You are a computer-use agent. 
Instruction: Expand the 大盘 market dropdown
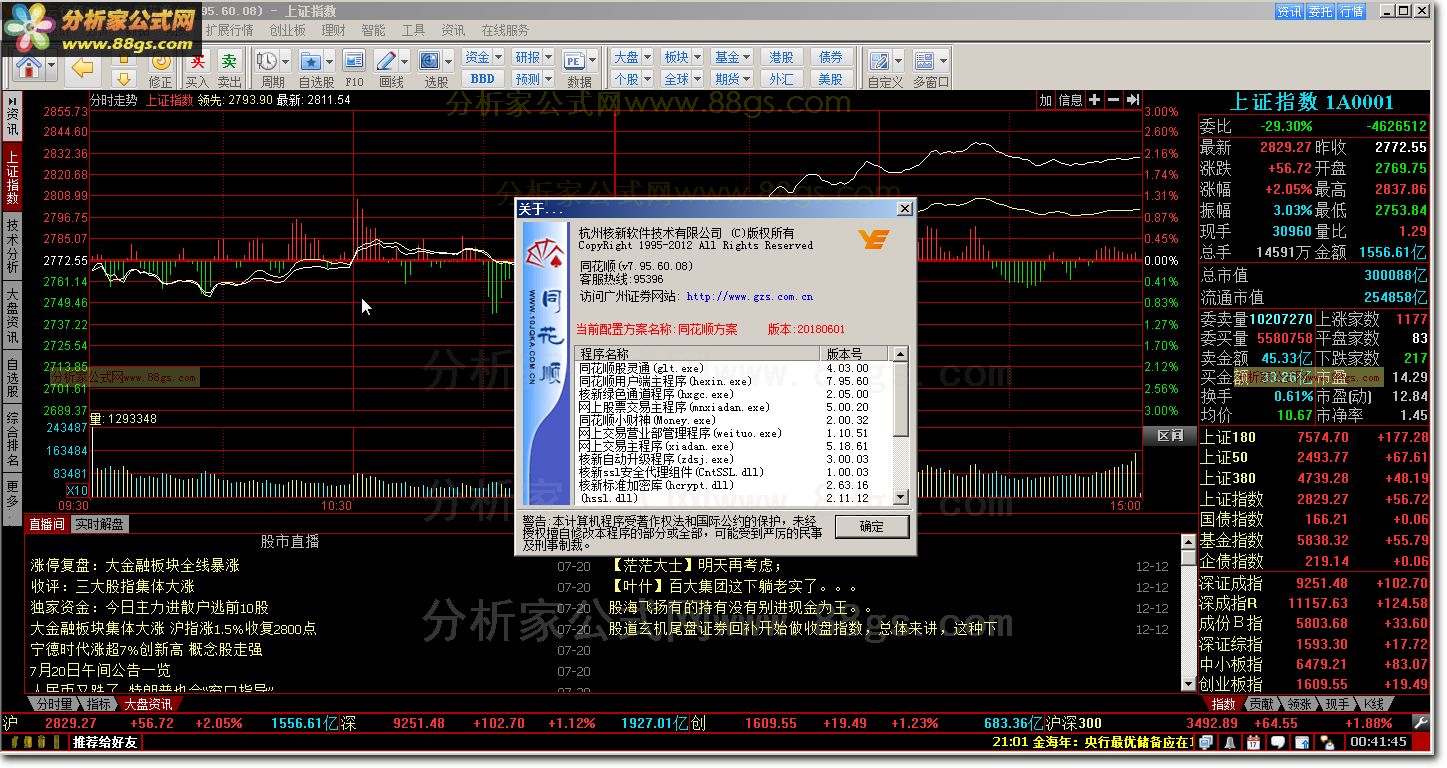(648, 58)
